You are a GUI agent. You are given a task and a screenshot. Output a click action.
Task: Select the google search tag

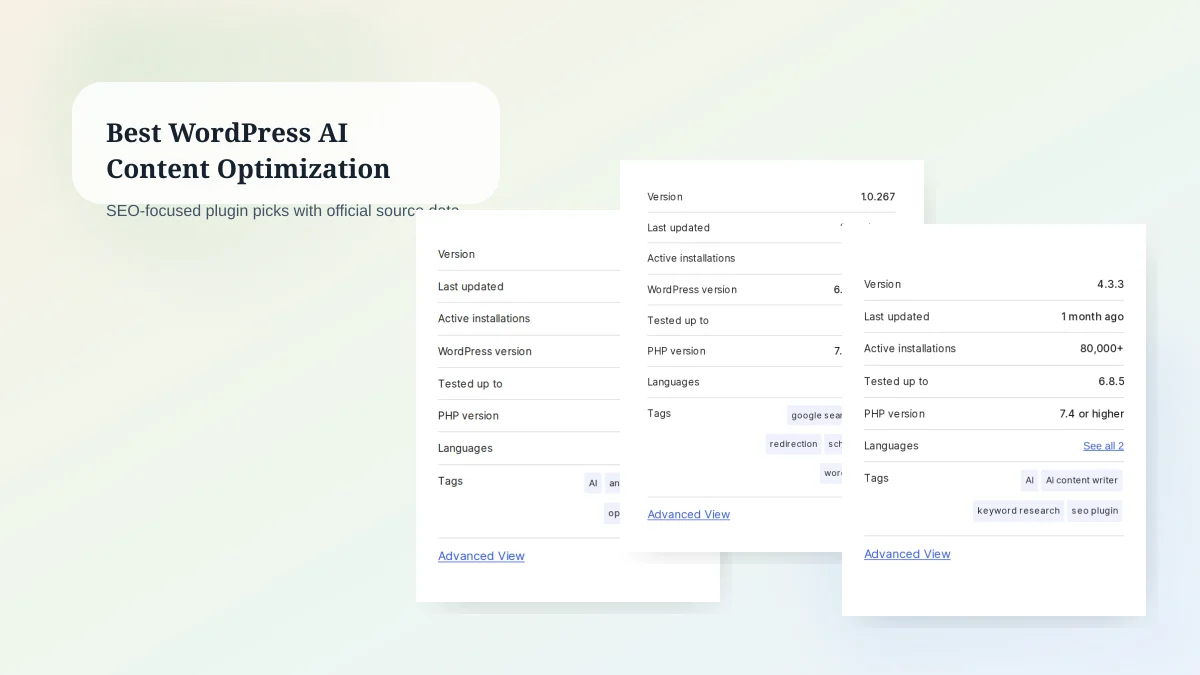click(x=815, y=415)
